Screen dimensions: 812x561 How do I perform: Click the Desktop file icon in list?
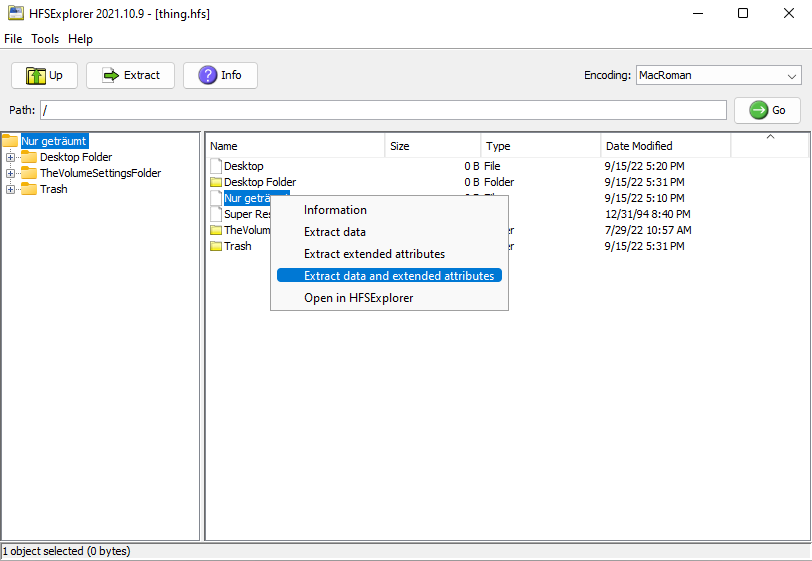(x=215, y=166)
